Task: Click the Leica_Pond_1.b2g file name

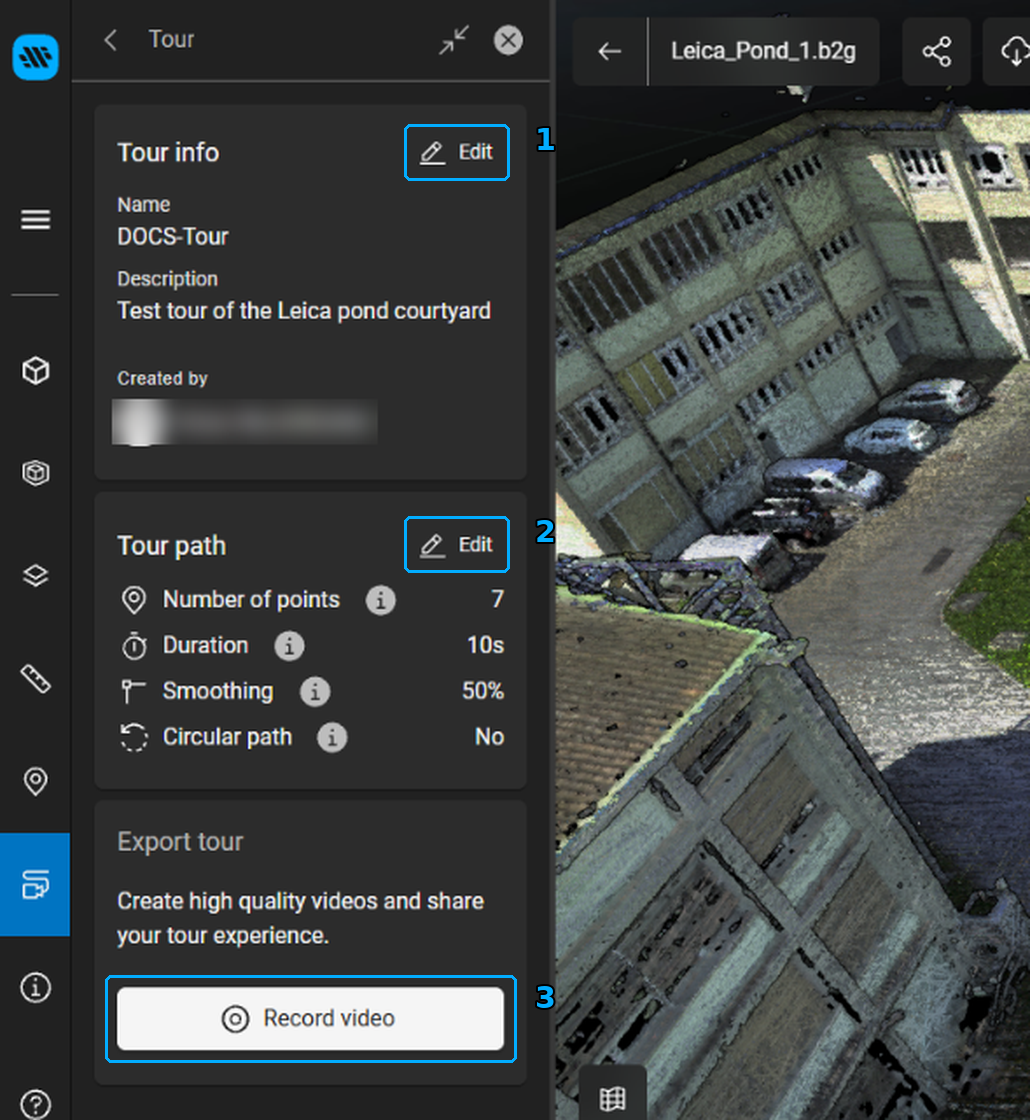Action: (763, 51)
